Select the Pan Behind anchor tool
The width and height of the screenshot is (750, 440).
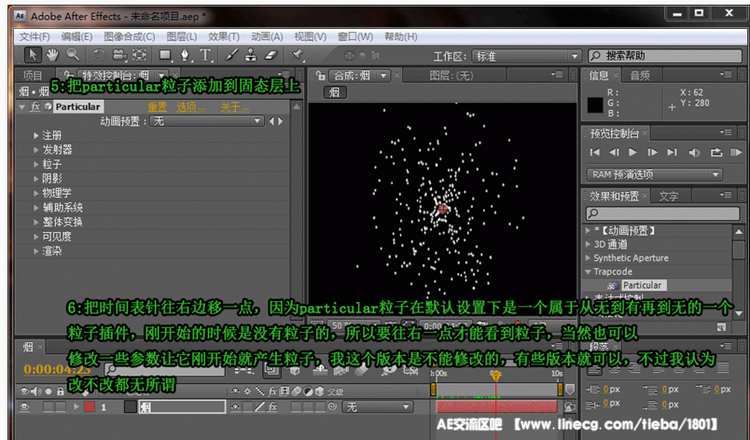tap(139, 55)
